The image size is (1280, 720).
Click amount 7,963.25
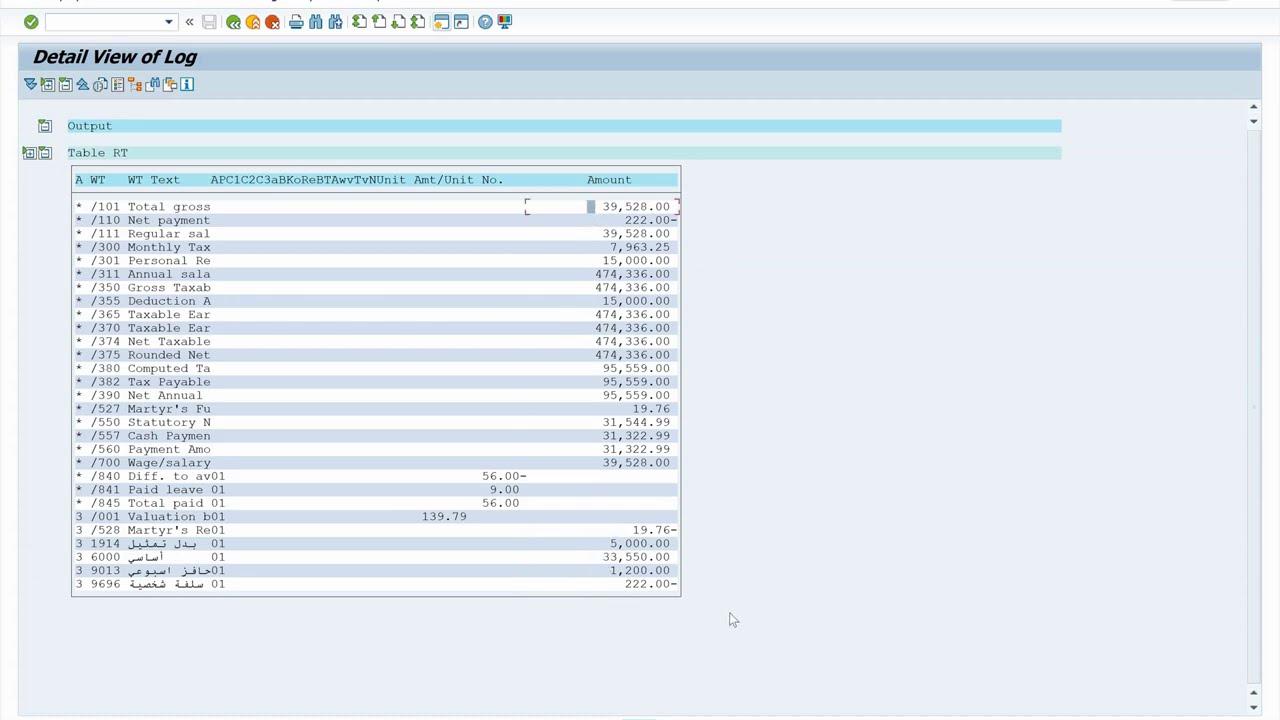tap(640, 247)
